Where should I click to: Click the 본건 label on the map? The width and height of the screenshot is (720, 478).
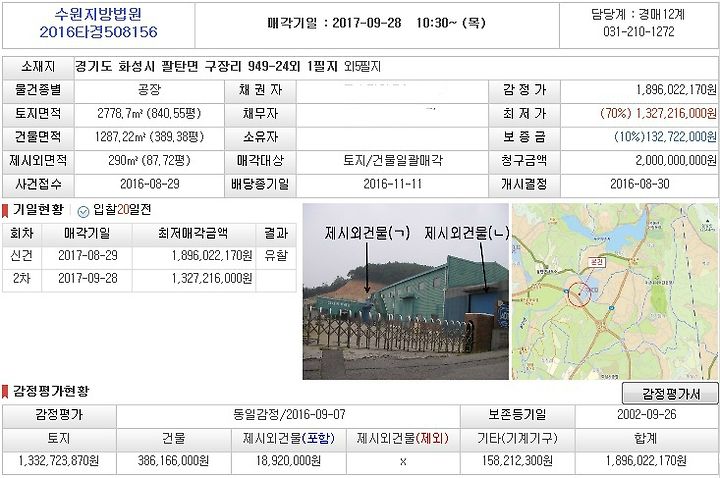597,262
